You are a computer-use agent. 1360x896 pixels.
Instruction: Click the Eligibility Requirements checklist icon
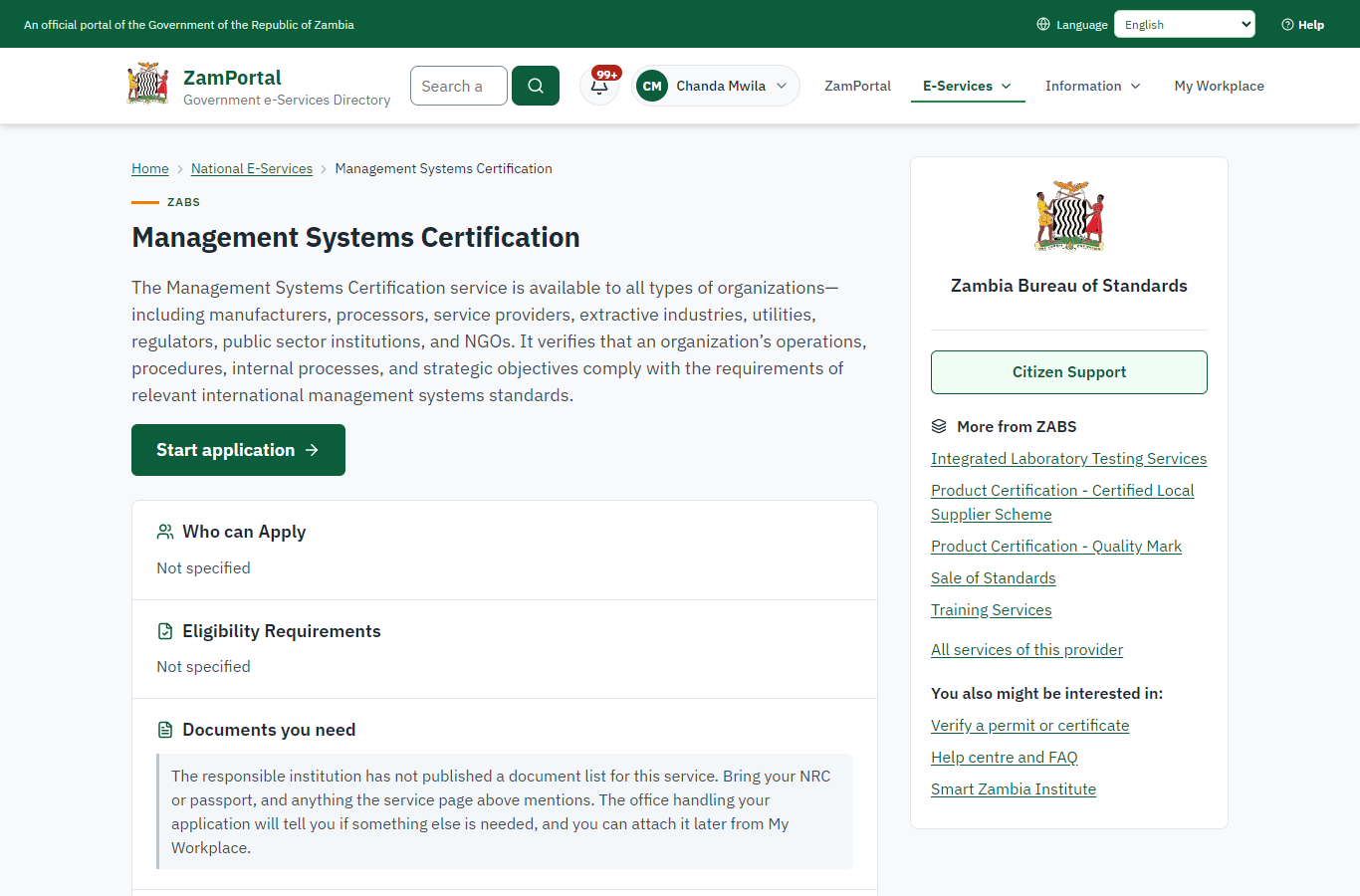pos(165,631)
